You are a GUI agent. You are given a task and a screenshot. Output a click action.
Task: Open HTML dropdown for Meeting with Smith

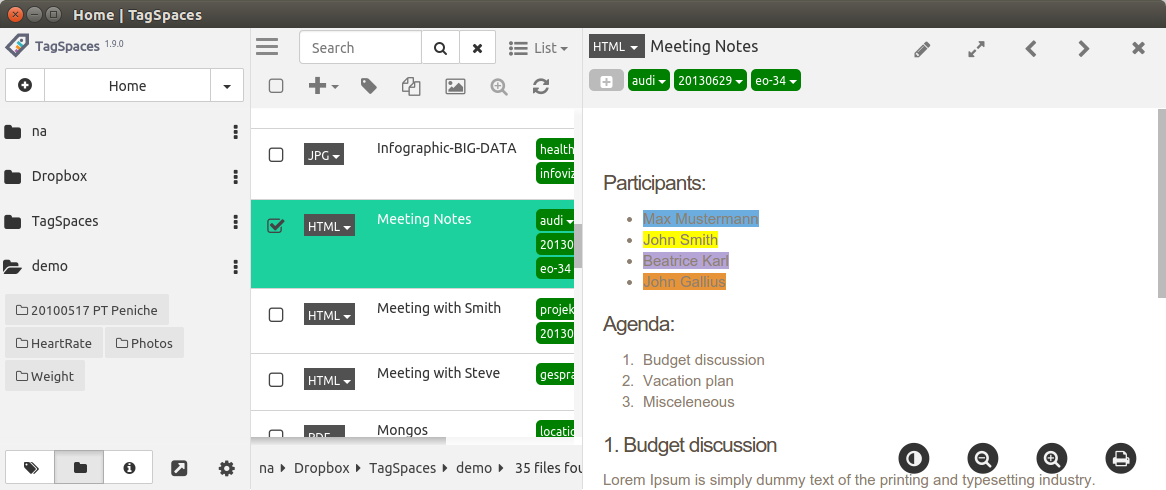point(329,315)
